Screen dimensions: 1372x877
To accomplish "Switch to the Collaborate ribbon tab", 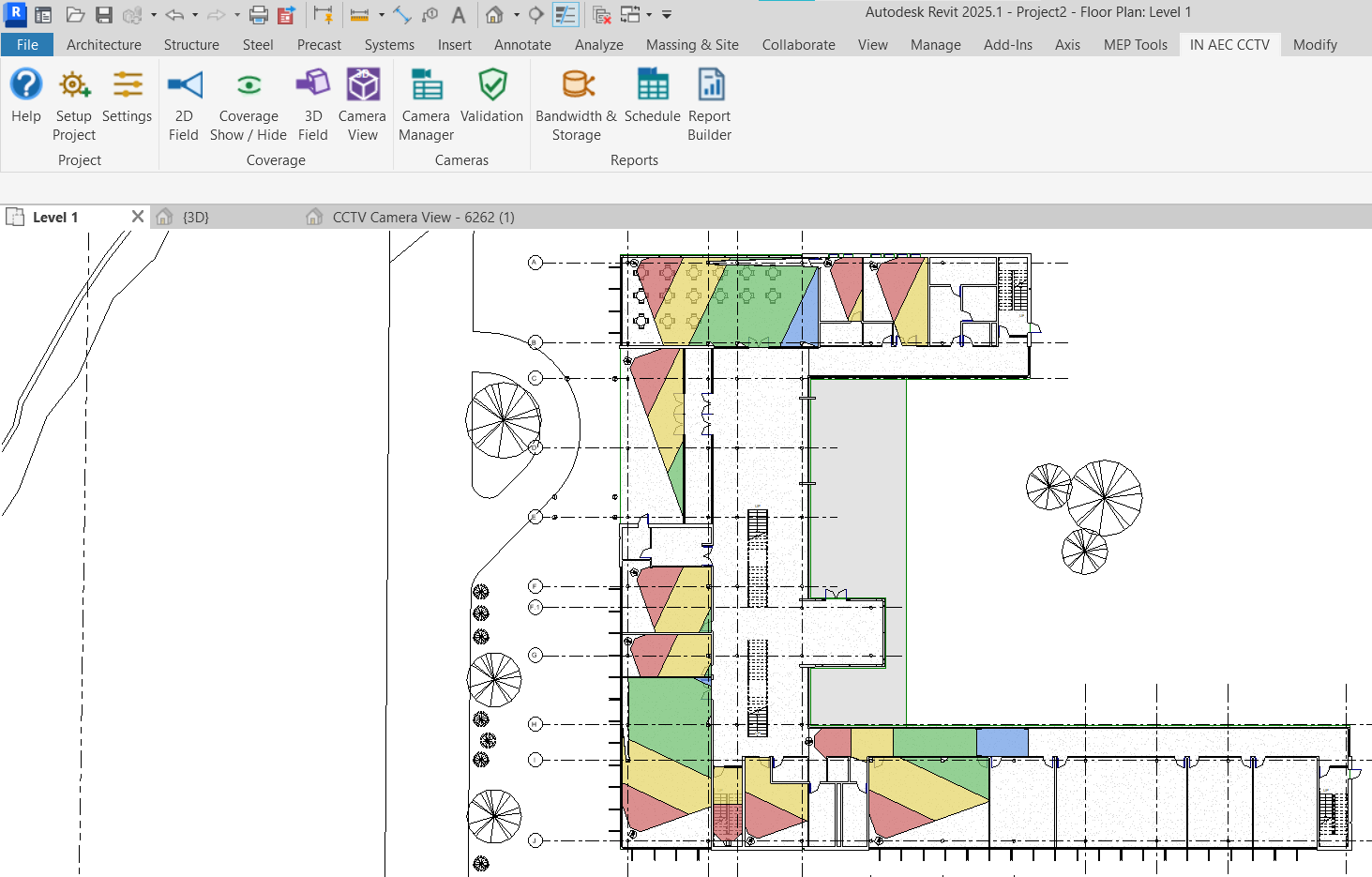I will click(798, 45).
